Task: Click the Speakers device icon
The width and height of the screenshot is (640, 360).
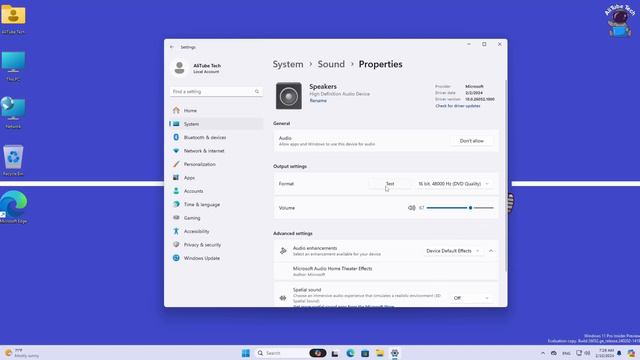Action: pyautogui.click(x=289, y=96)
